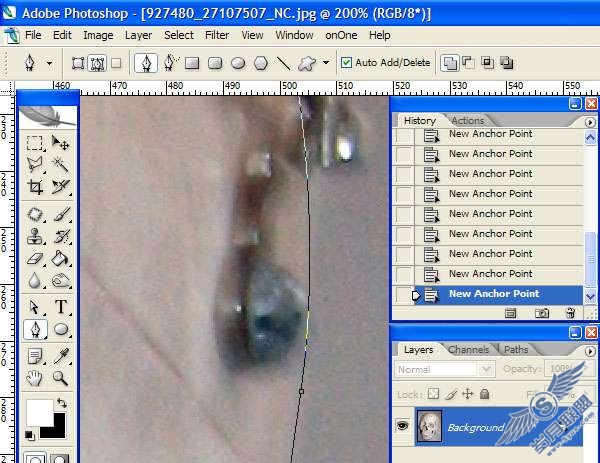This screenshot has height=463, width=600.
Task: Open Pen tool preset picker arrow
Action: pos(49,64)
